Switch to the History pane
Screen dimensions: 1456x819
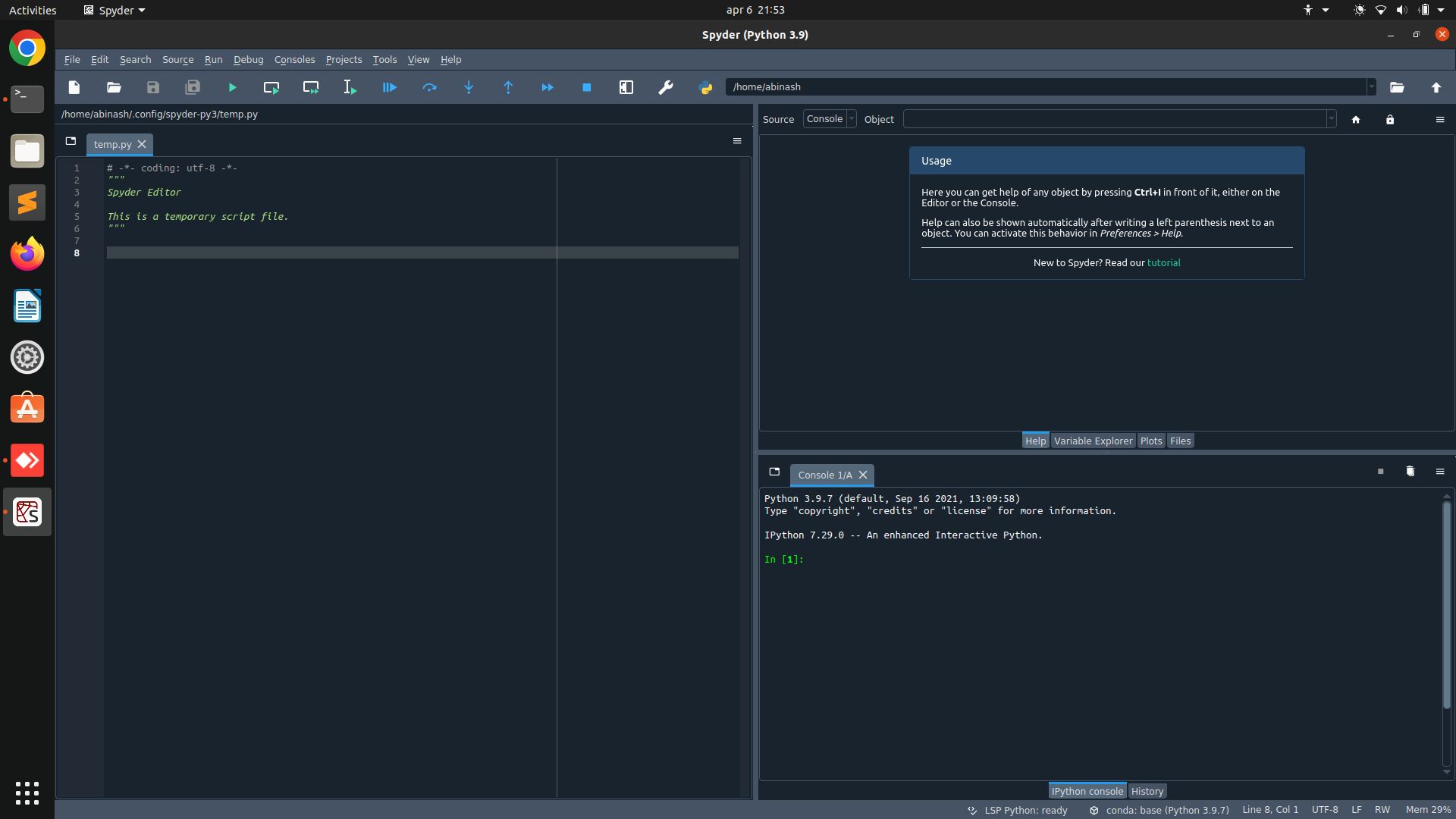1147,790
